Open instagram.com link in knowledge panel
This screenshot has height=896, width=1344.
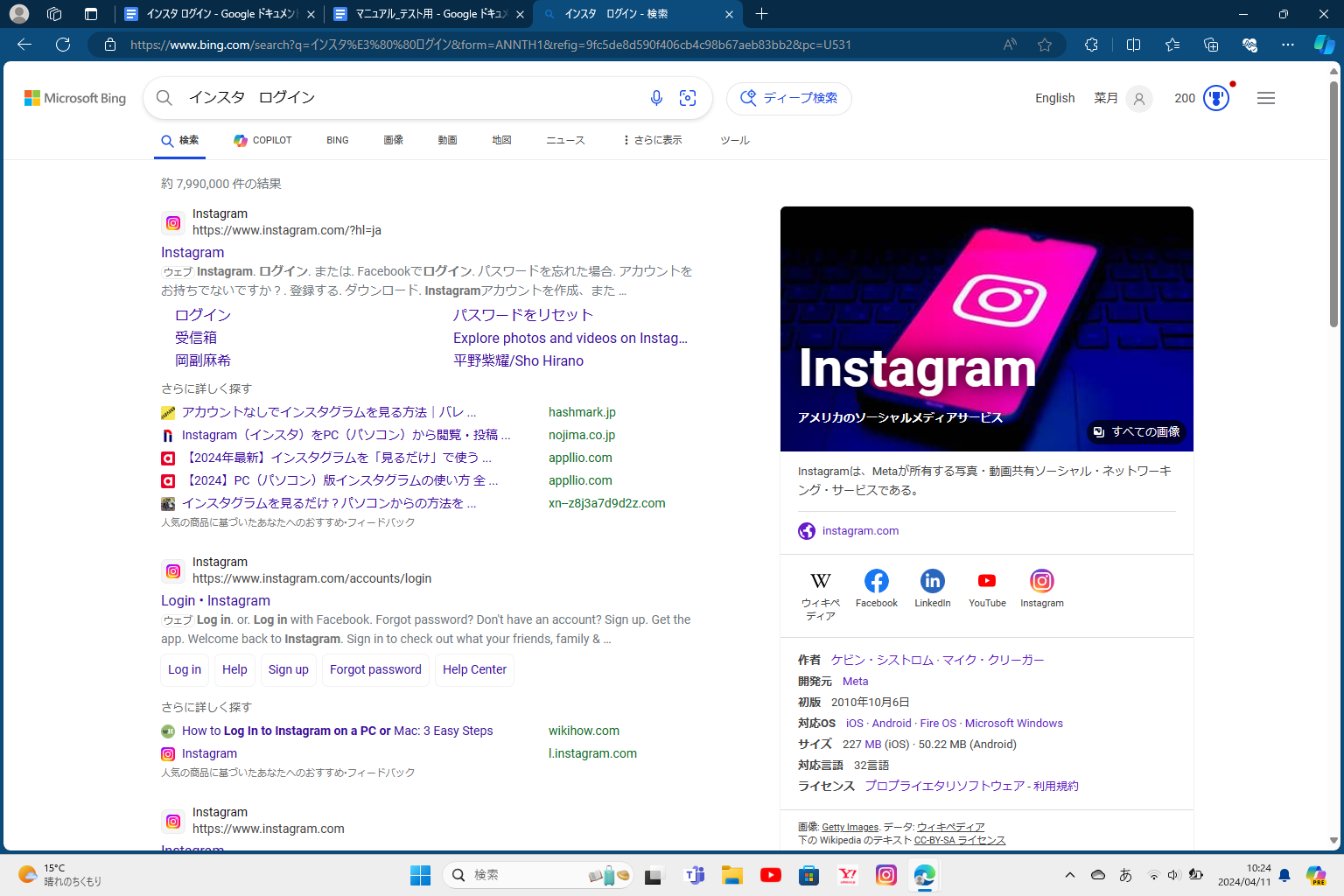(860, 530)
